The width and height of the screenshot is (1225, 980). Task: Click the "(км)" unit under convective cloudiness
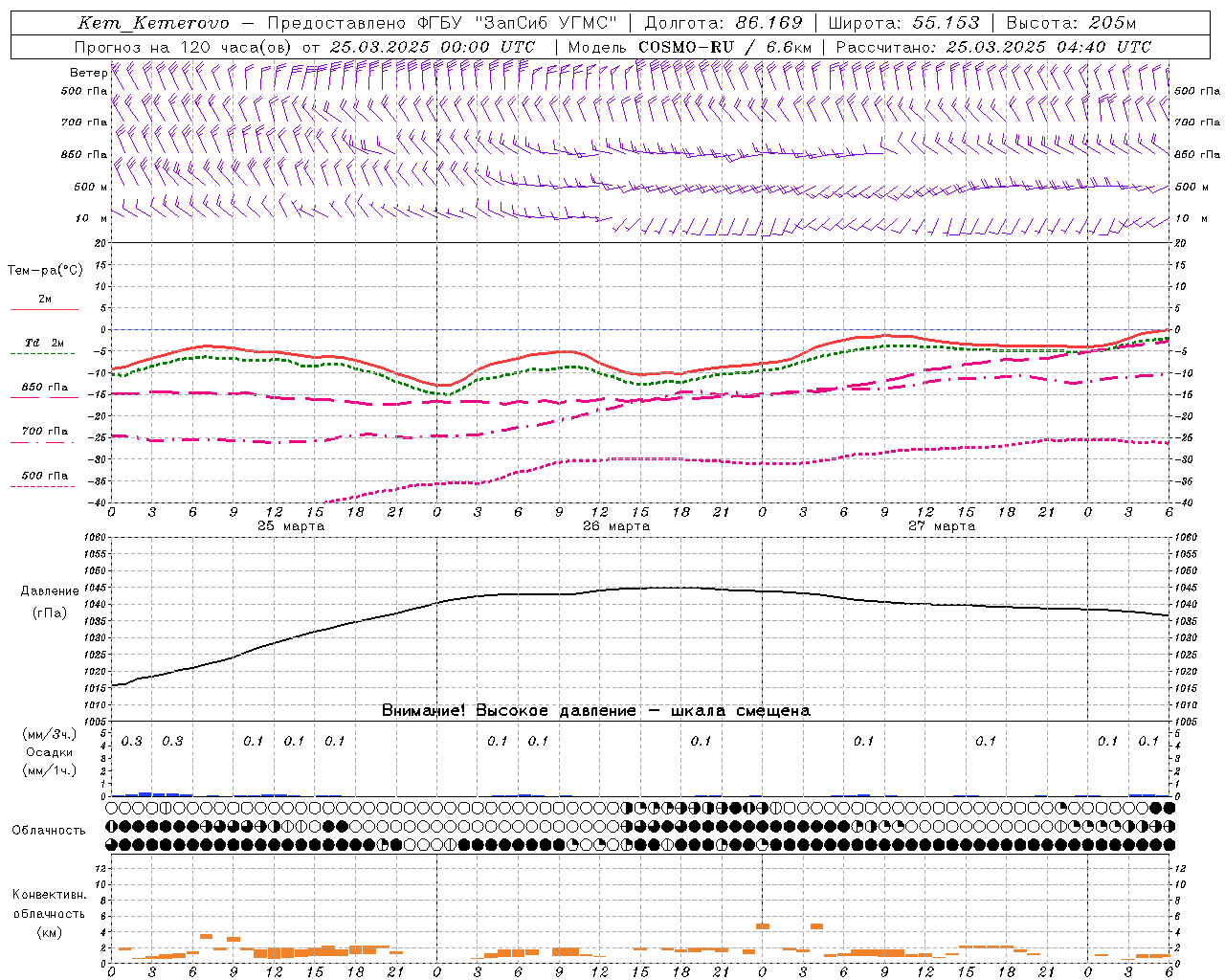(x=49, y=932)
